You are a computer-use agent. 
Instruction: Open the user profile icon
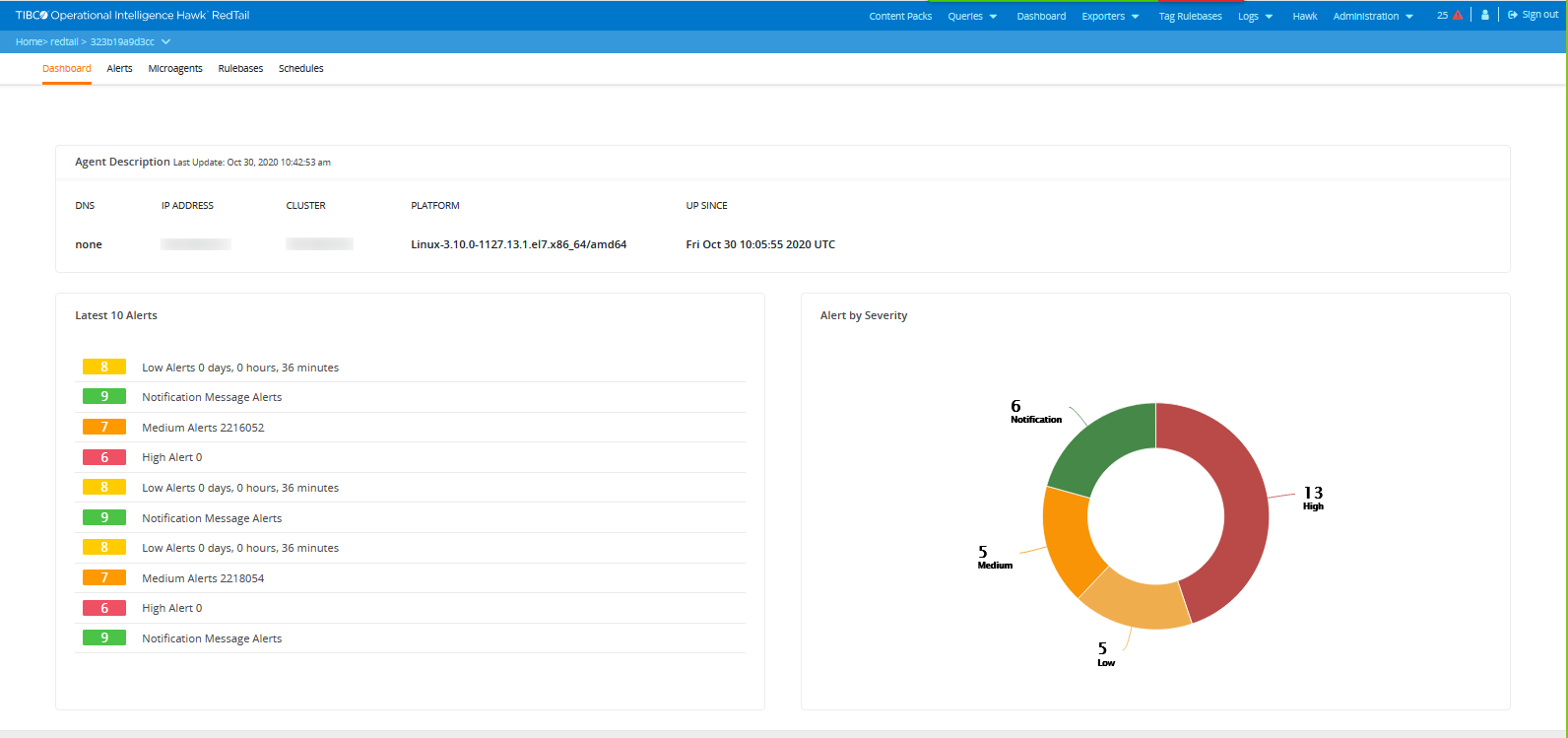[x=1485, y=15]
